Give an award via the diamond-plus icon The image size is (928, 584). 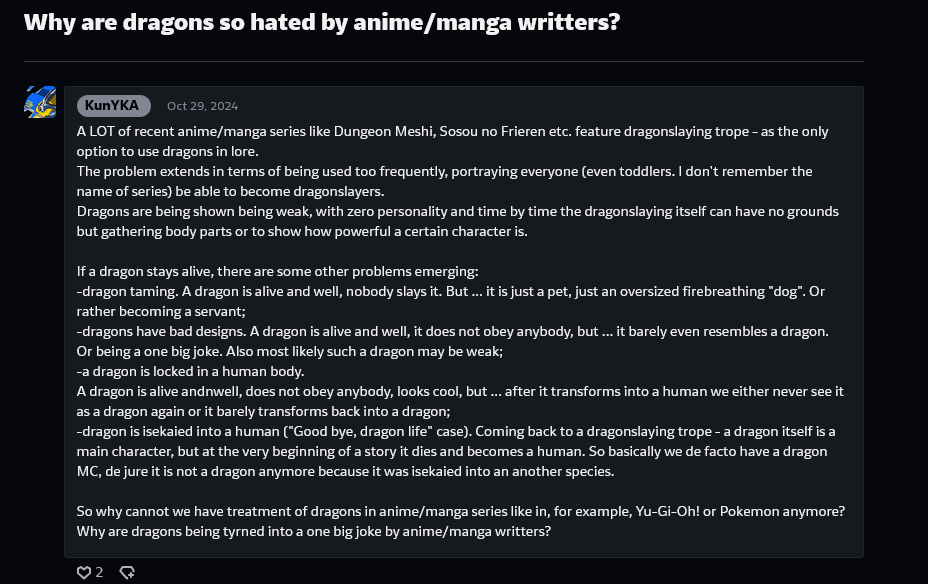point(127,572)
